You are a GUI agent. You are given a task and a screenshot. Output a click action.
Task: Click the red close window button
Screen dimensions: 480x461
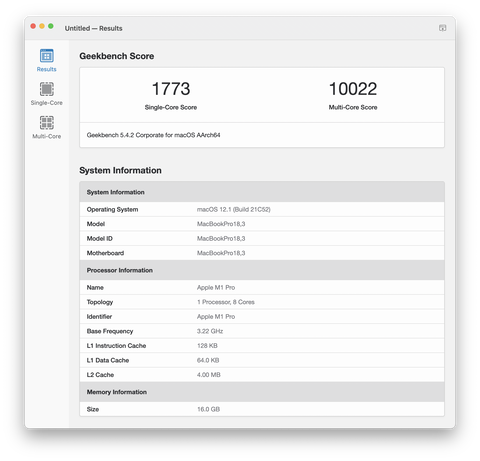tap(33, 26)
